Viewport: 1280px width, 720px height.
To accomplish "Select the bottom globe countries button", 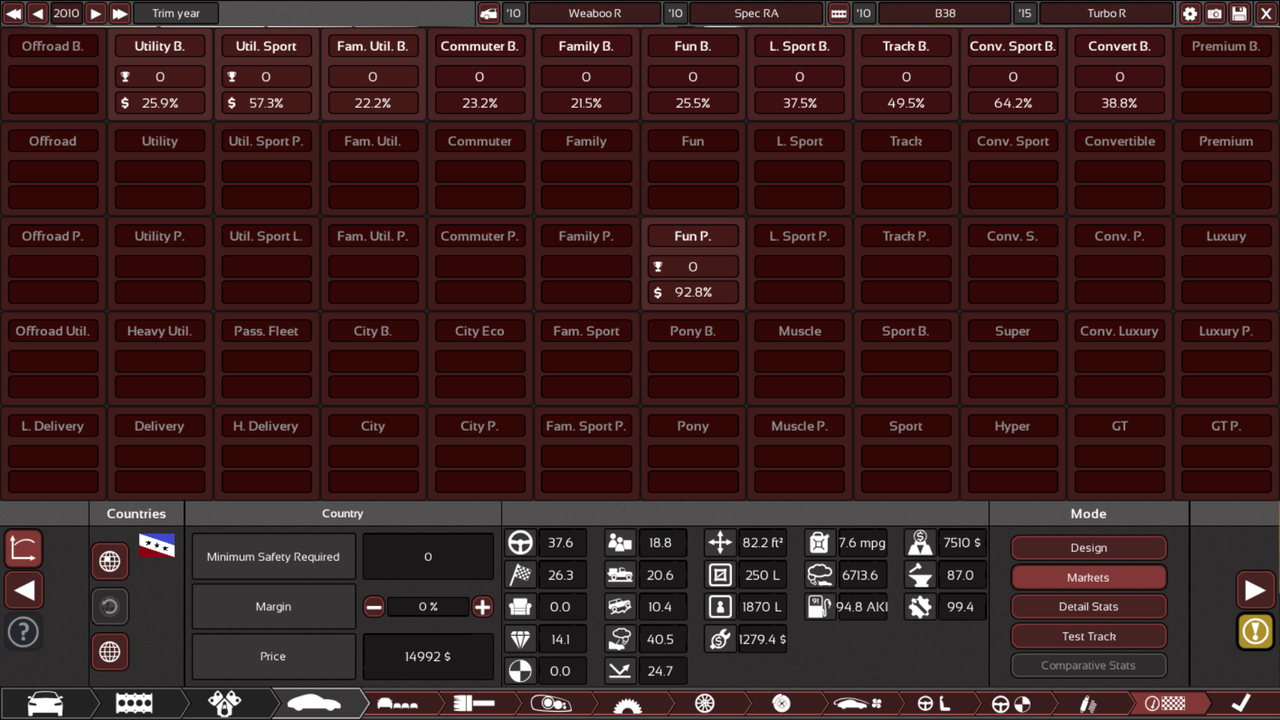I will (x=110, y=652).
